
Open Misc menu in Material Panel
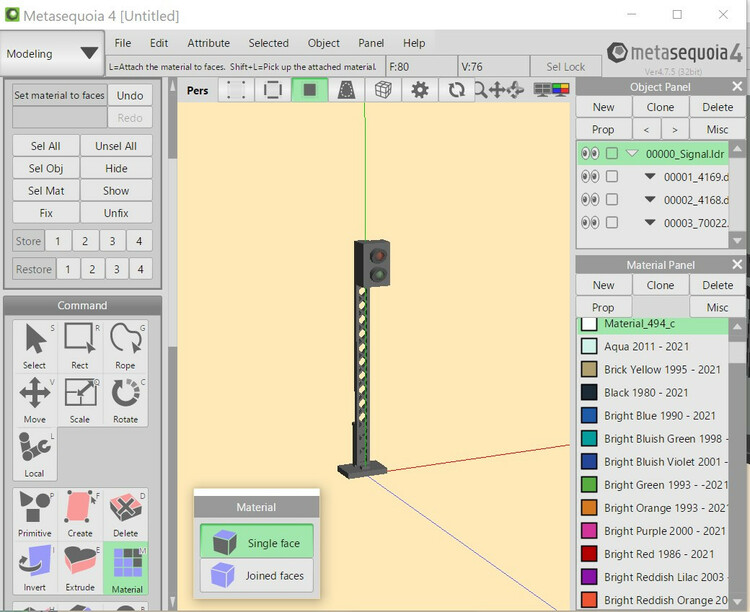pyautogui.click(x=717, y=307)
